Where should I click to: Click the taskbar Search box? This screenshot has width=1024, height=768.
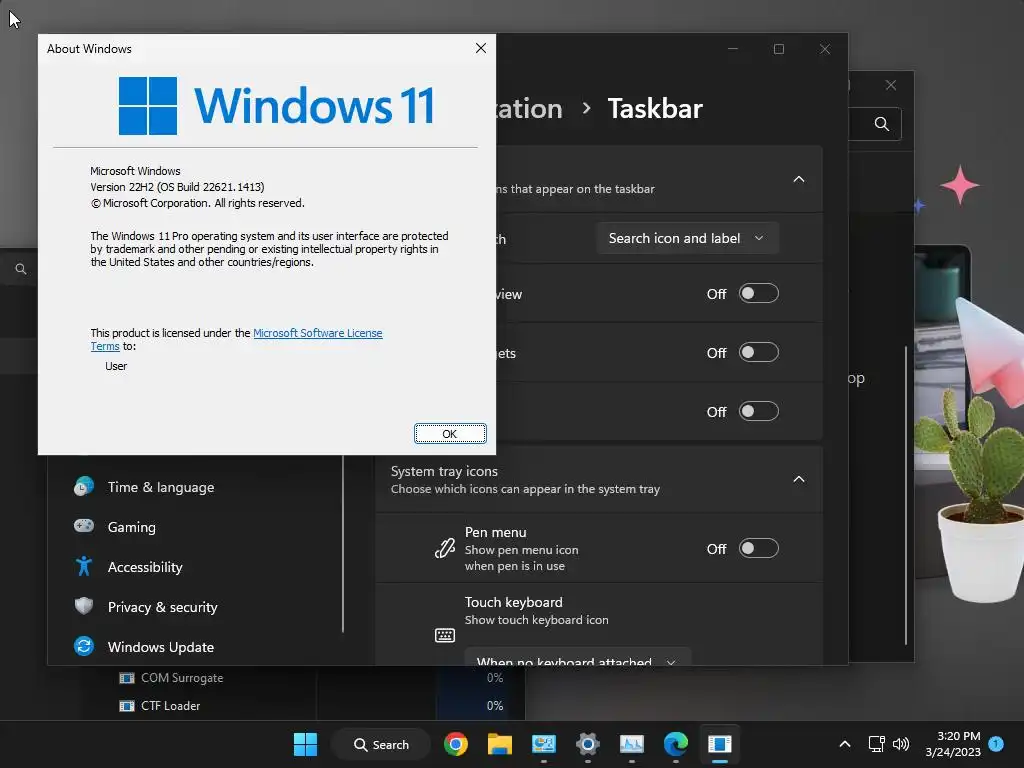pos(381,744)
